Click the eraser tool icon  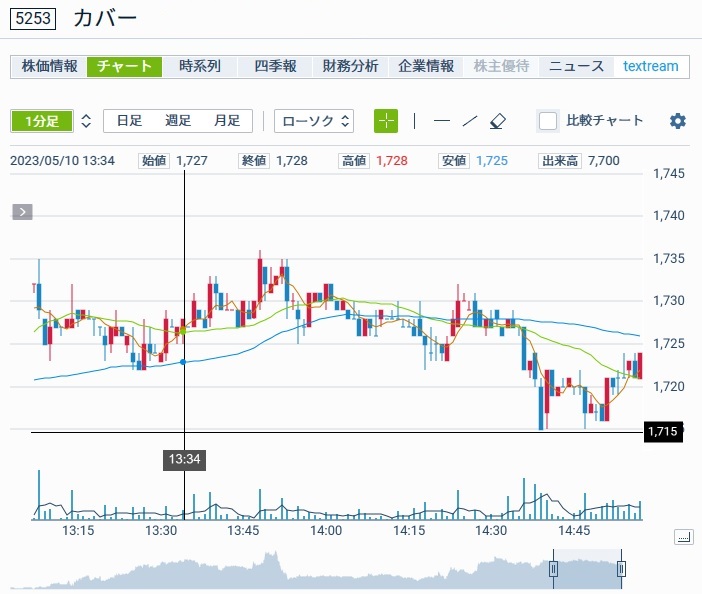[499, 121]
